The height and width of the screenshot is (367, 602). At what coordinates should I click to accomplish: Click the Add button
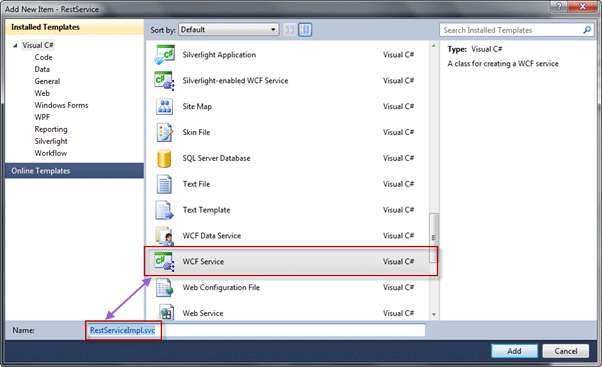tap(514, 351)
